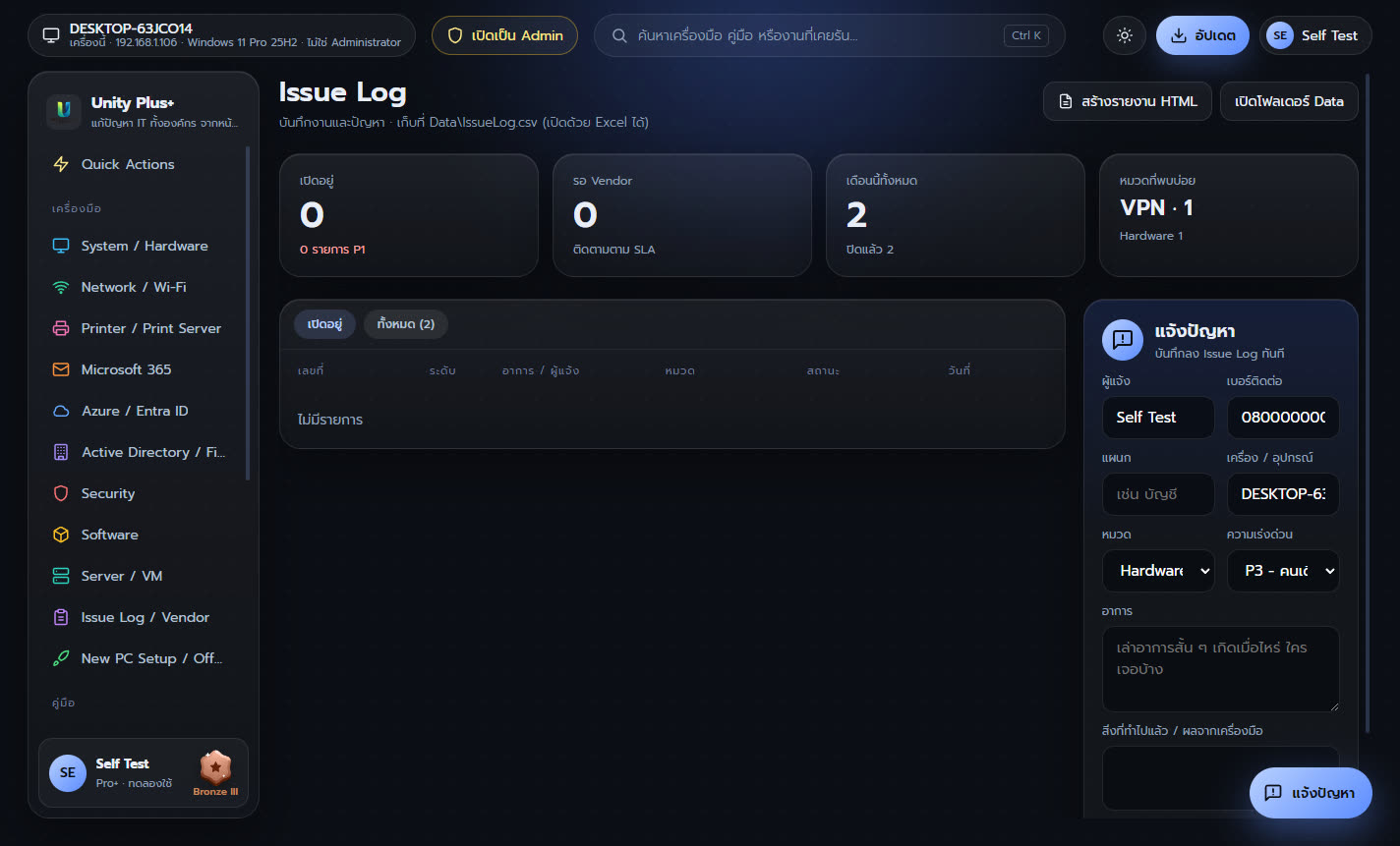Image resolution: width=1400 pixels, height=846 pixels.
Task: Click the Bronze III badge icon
Action: click(215, 766)
